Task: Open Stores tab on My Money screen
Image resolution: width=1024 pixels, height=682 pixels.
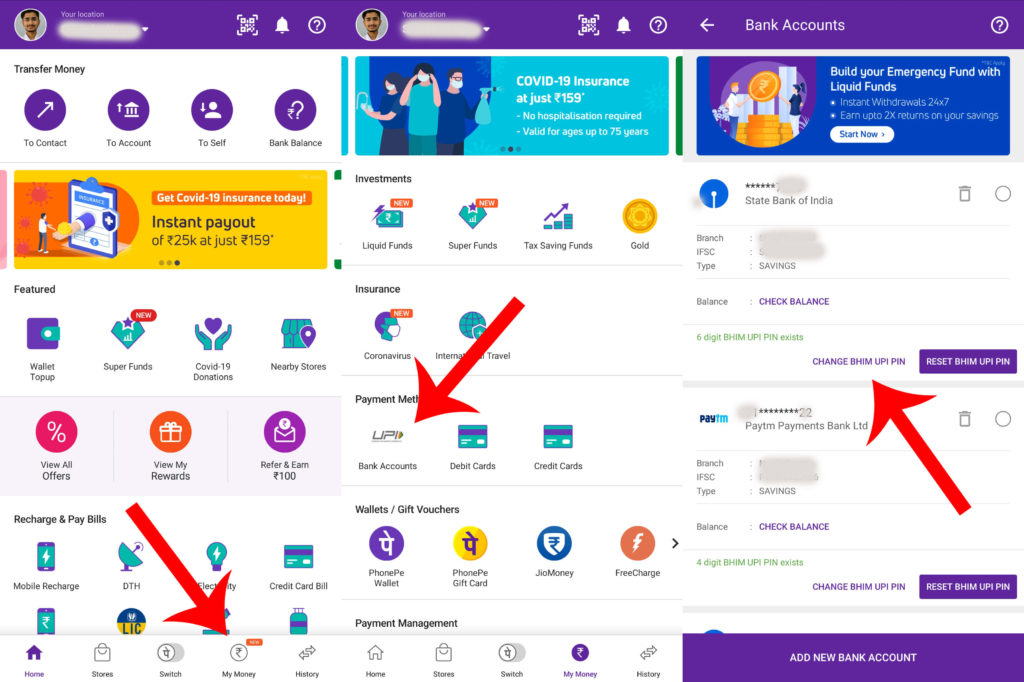Action: (x=443, y=658)
